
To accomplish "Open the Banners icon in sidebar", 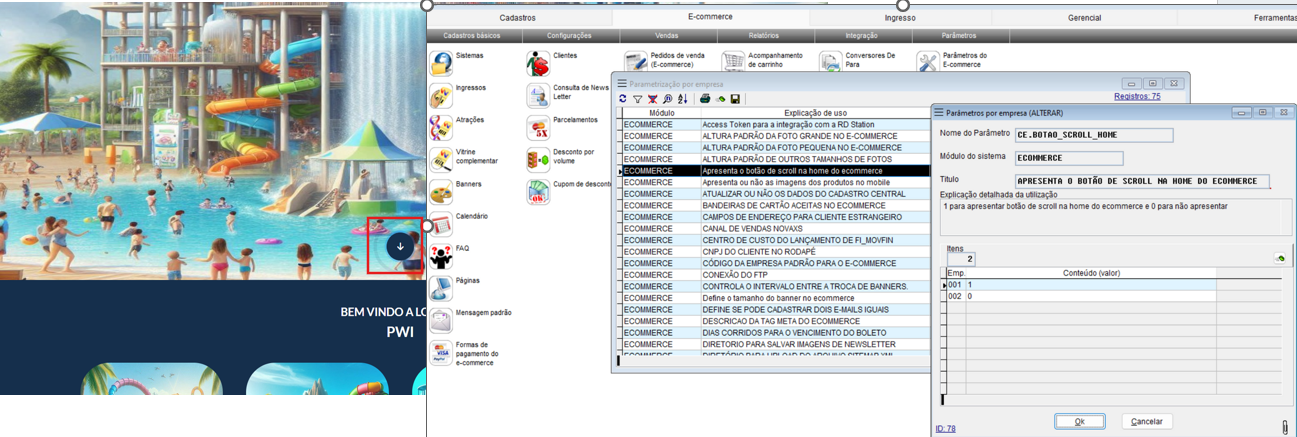I will coord(441,192).
